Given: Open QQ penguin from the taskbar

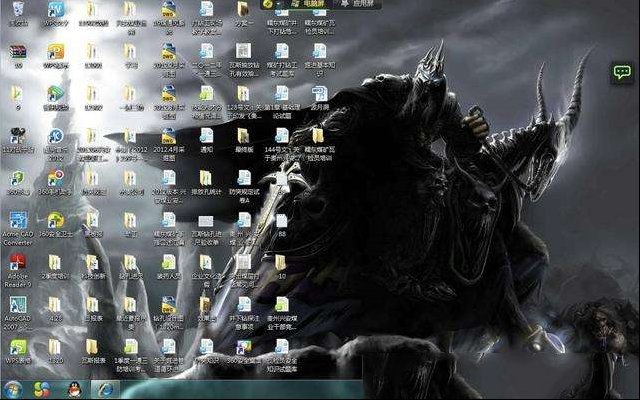Looking at the screenshot, I should coord(74,390).
